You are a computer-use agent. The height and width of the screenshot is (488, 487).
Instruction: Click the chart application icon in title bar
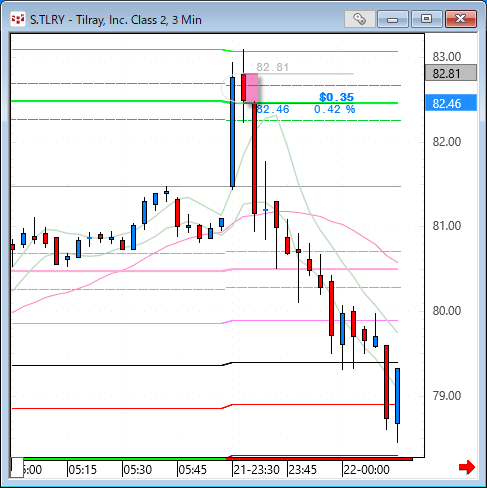tap(18, 20)
